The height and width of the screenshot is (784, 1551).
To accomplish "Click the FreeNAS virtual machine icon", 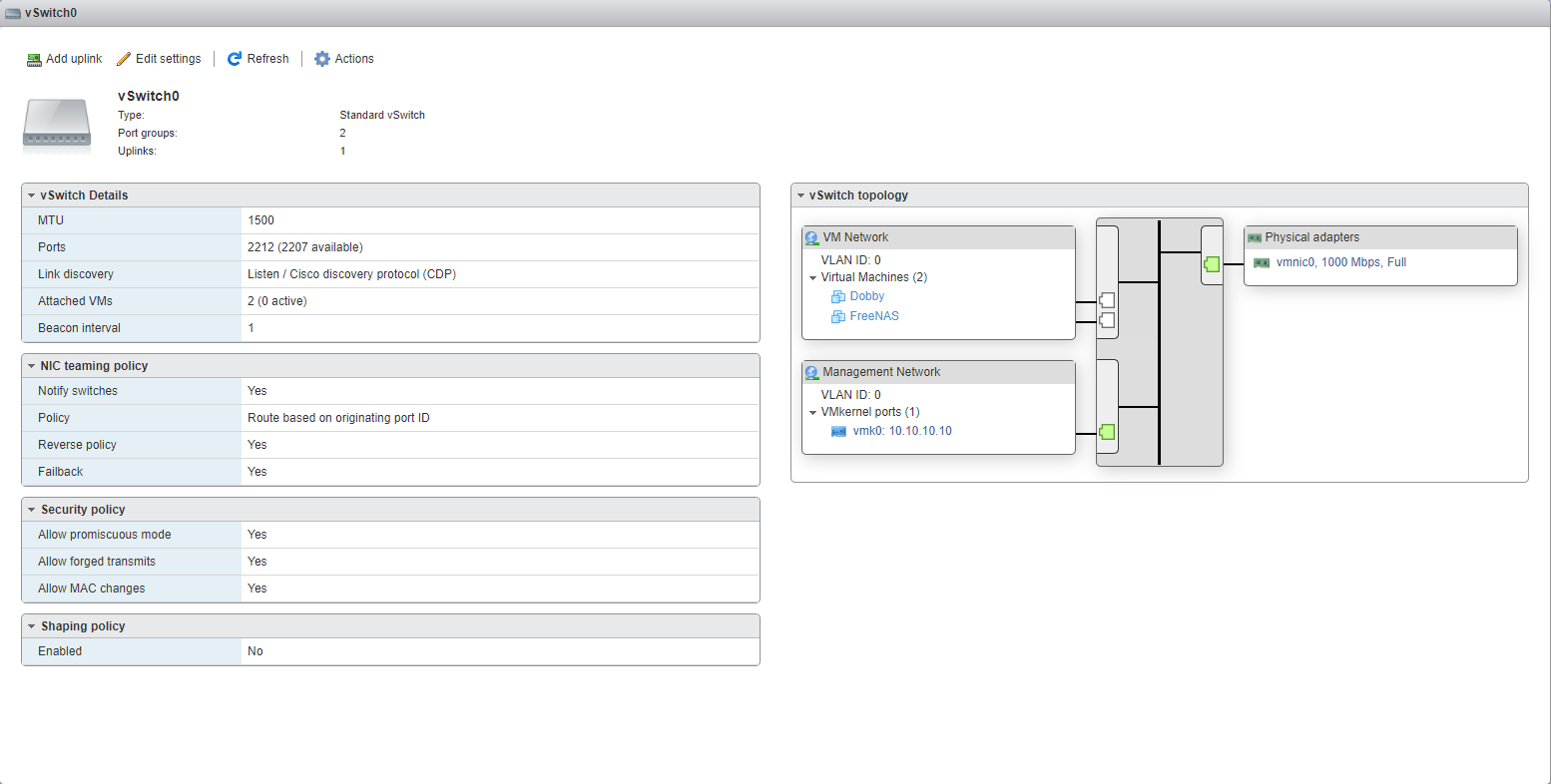I will (x=838, y=317).
